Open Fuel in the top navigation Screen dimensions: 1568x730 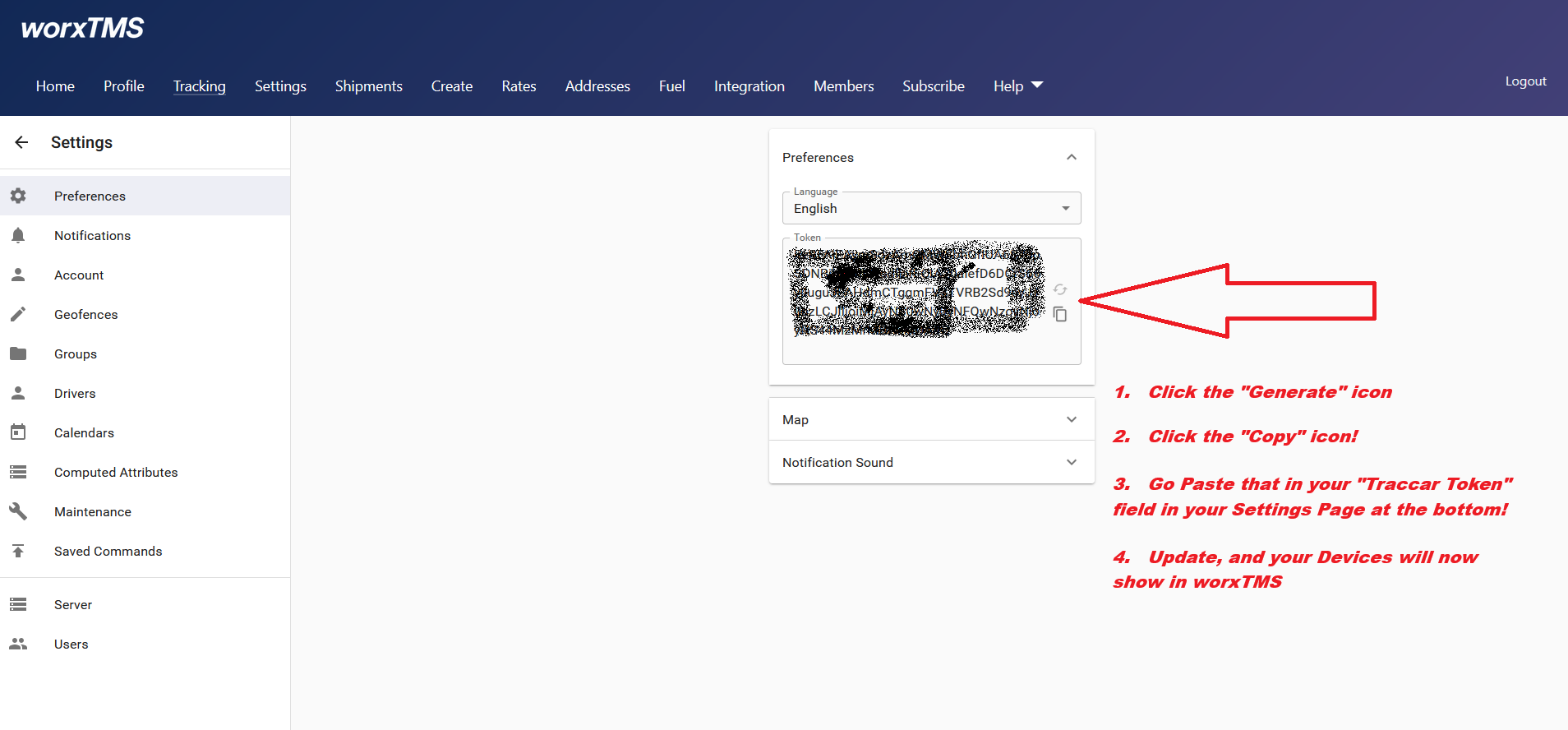point(672,85)
